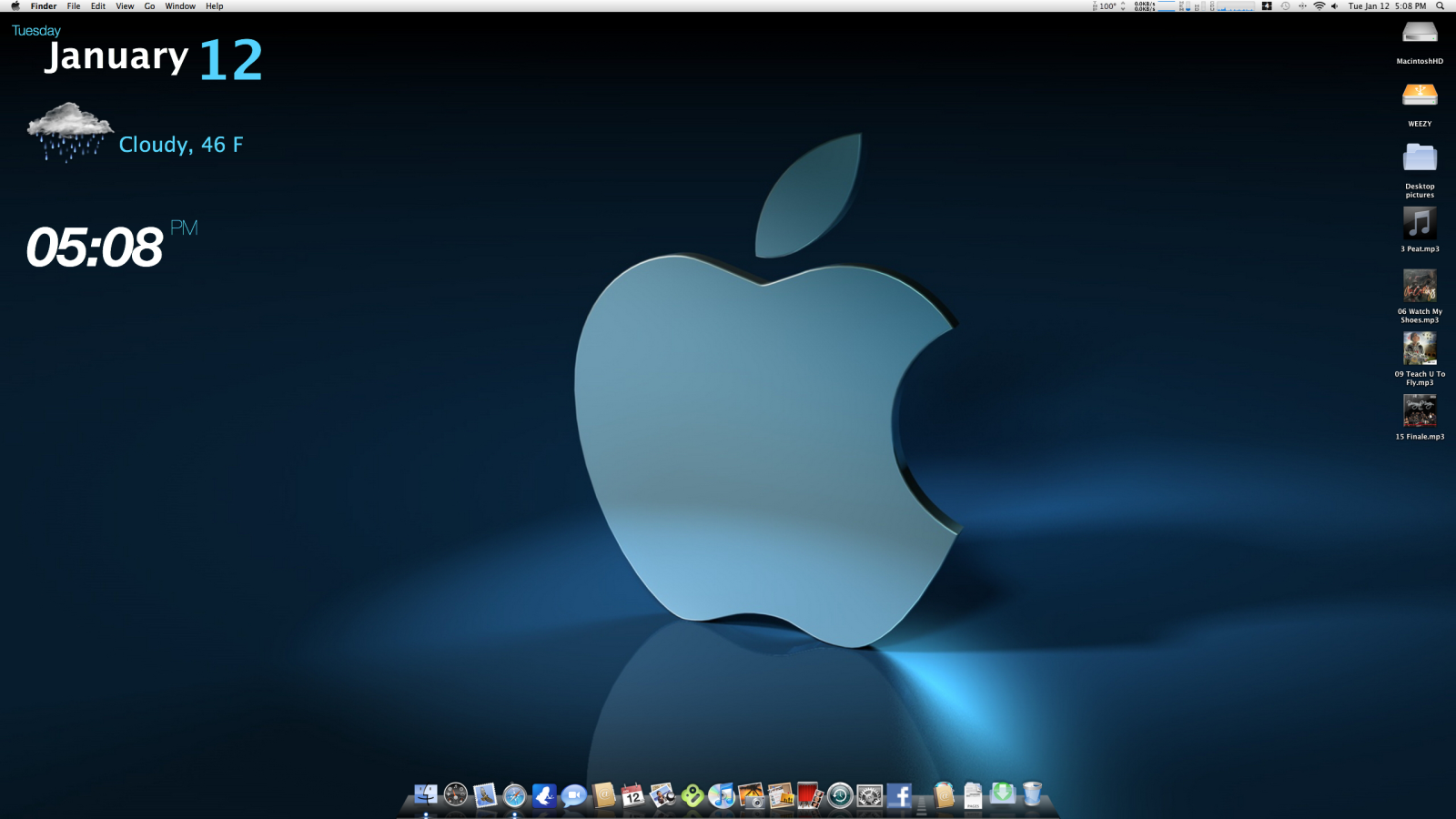
Task: Launch Safari compass icon in Dock
Action: (x=514, y=795)
